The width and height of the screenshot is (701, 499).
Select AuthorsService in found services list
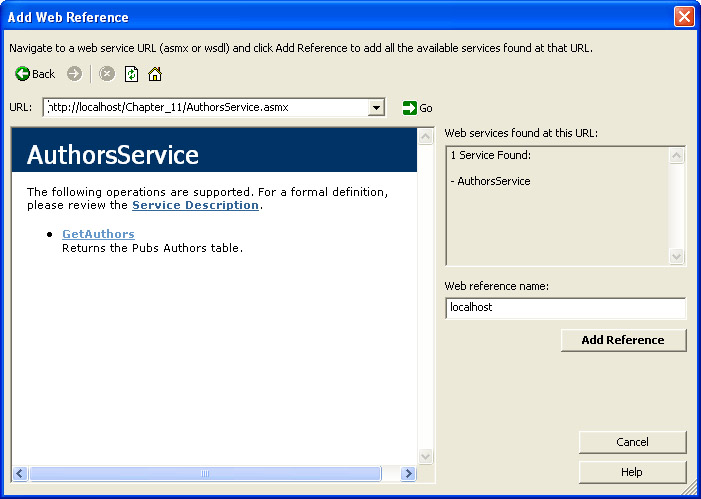pos(493,181)
